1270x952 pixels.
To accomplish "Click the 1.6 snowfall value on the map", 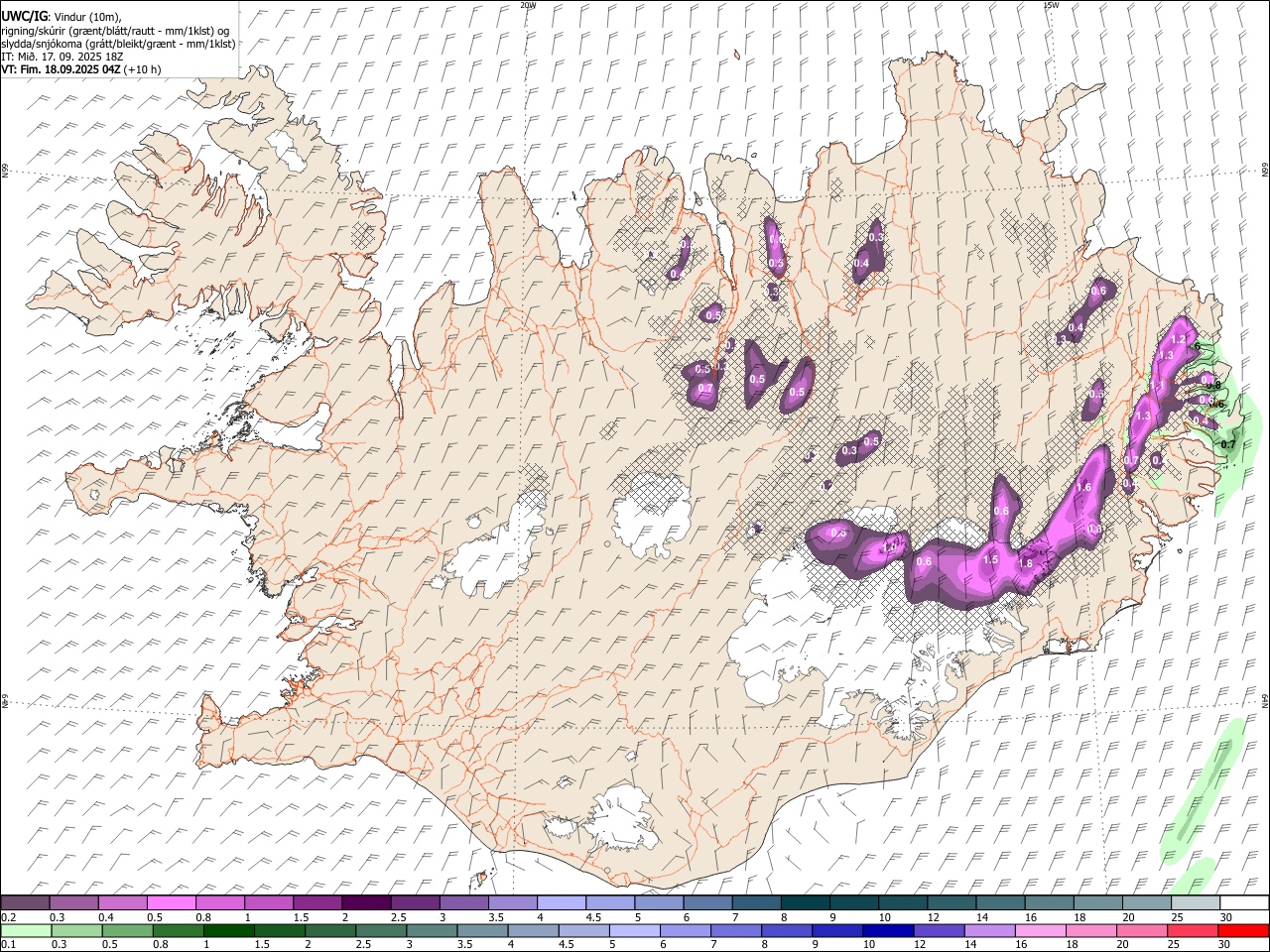I will coord(1083,487).
